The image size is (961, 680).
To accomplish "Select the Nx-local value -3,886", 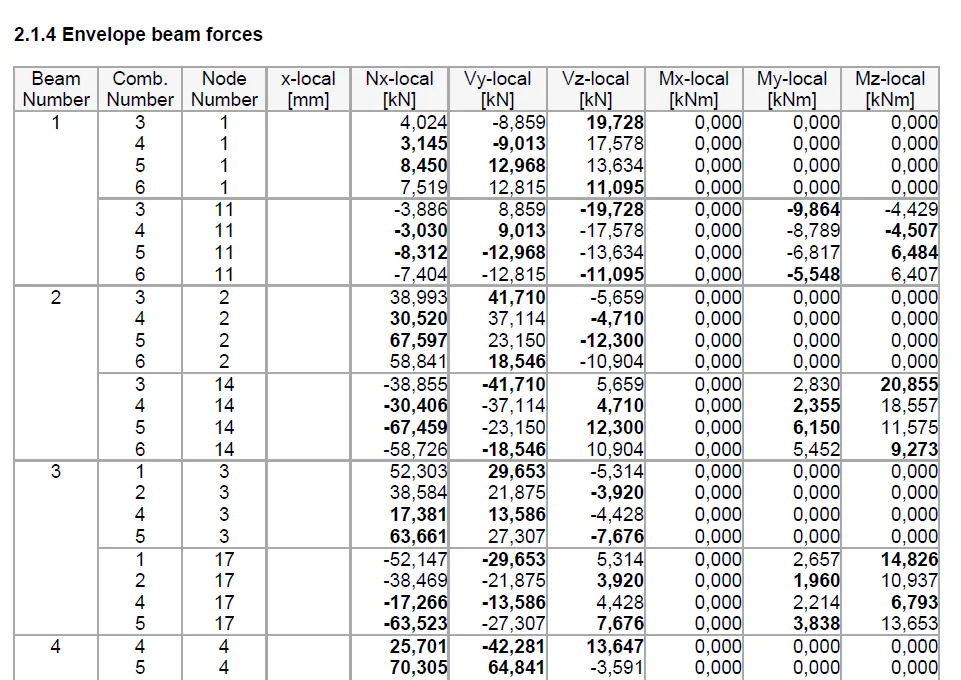I will click(420, 210).
